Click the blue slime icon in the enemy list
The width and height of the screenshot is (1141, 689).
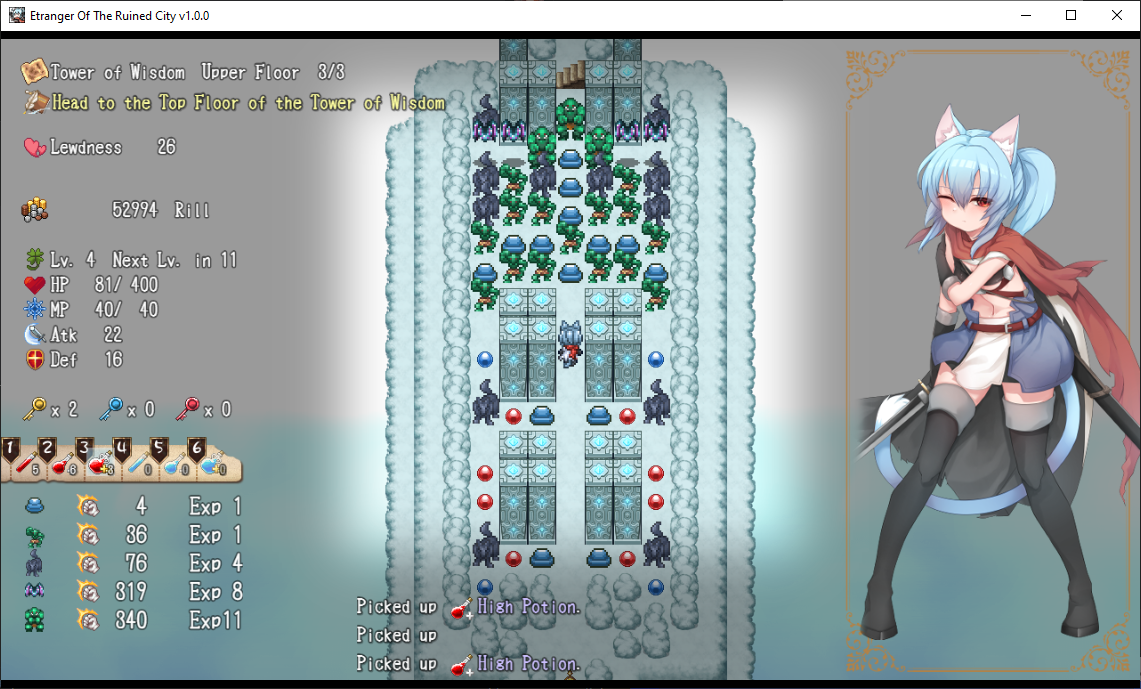point(34,506)
